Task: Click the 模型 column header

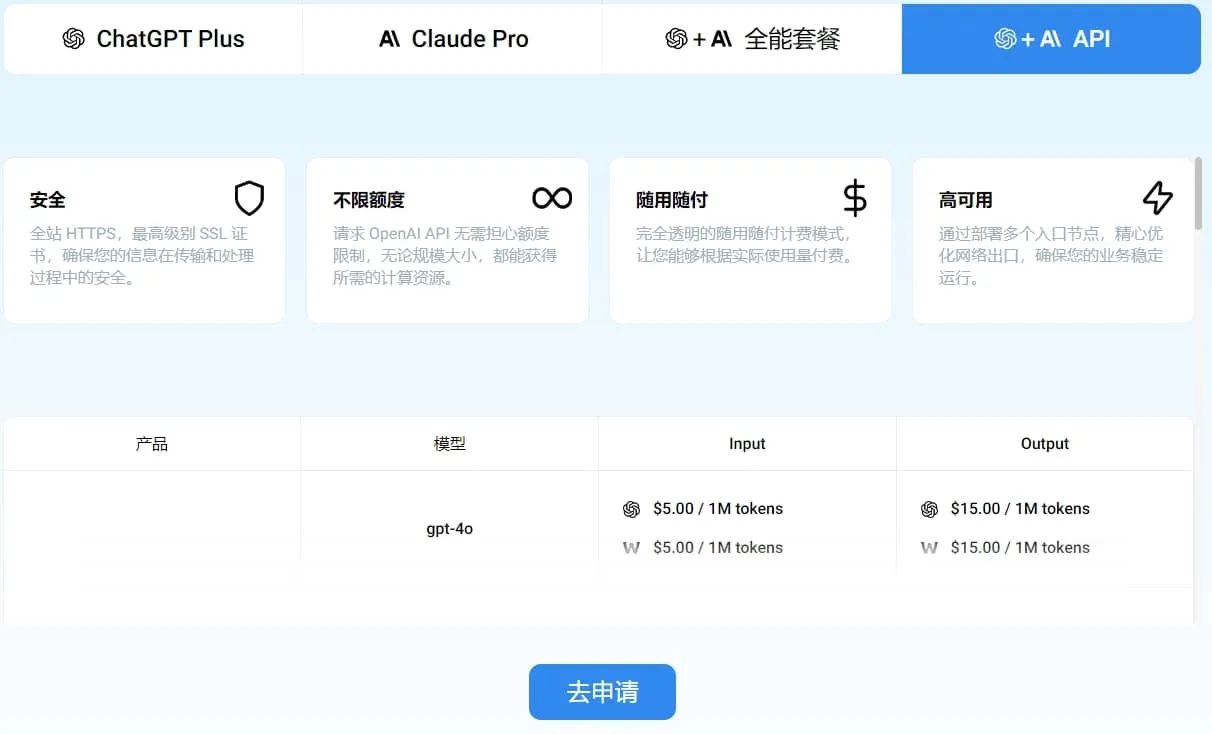Action: tap(450, 444)
